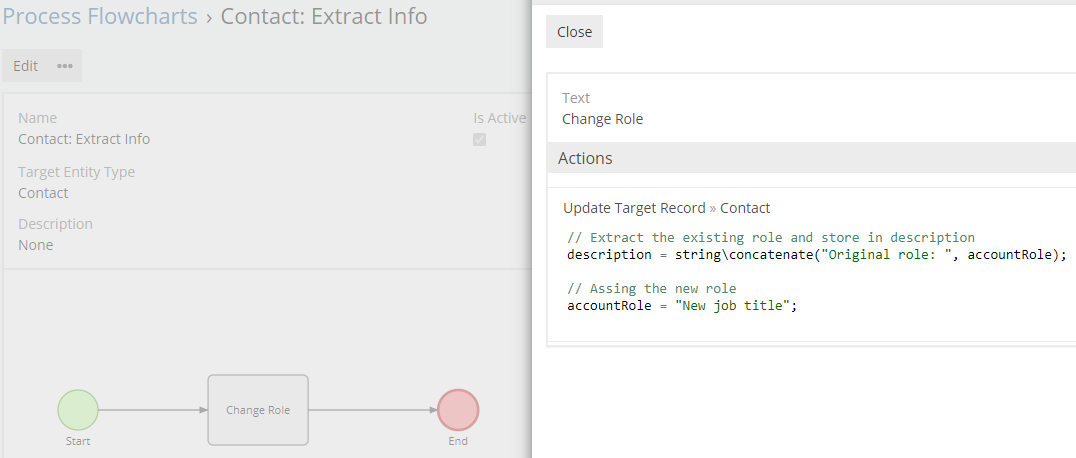Click the 'Contact: Extract Info' page title
Viewport: 1076px width, 458px height.
(x=324, y=16)
